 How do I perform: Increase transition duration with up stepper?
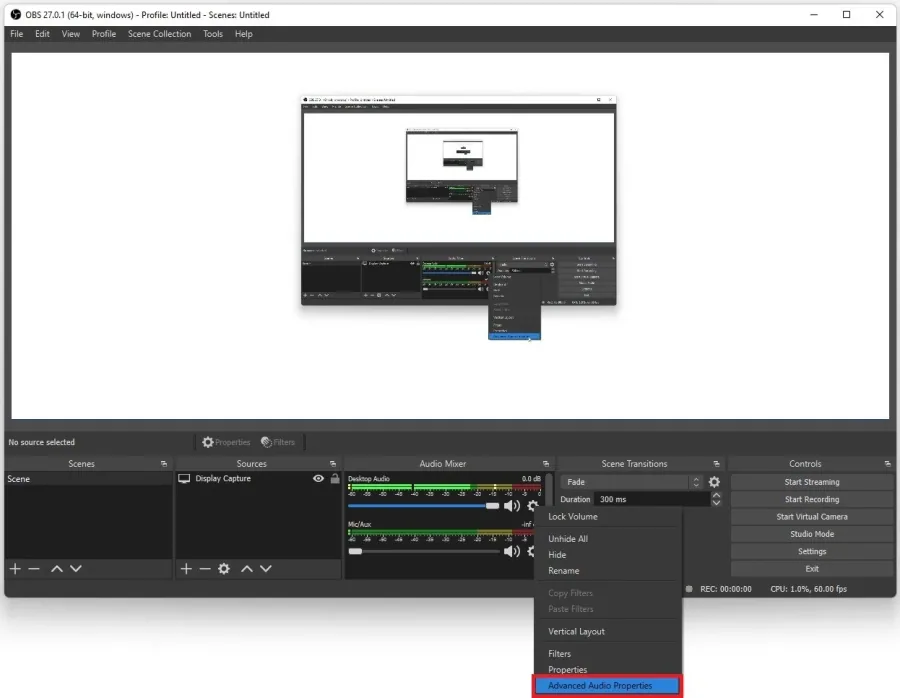click(x=716, y=495)
